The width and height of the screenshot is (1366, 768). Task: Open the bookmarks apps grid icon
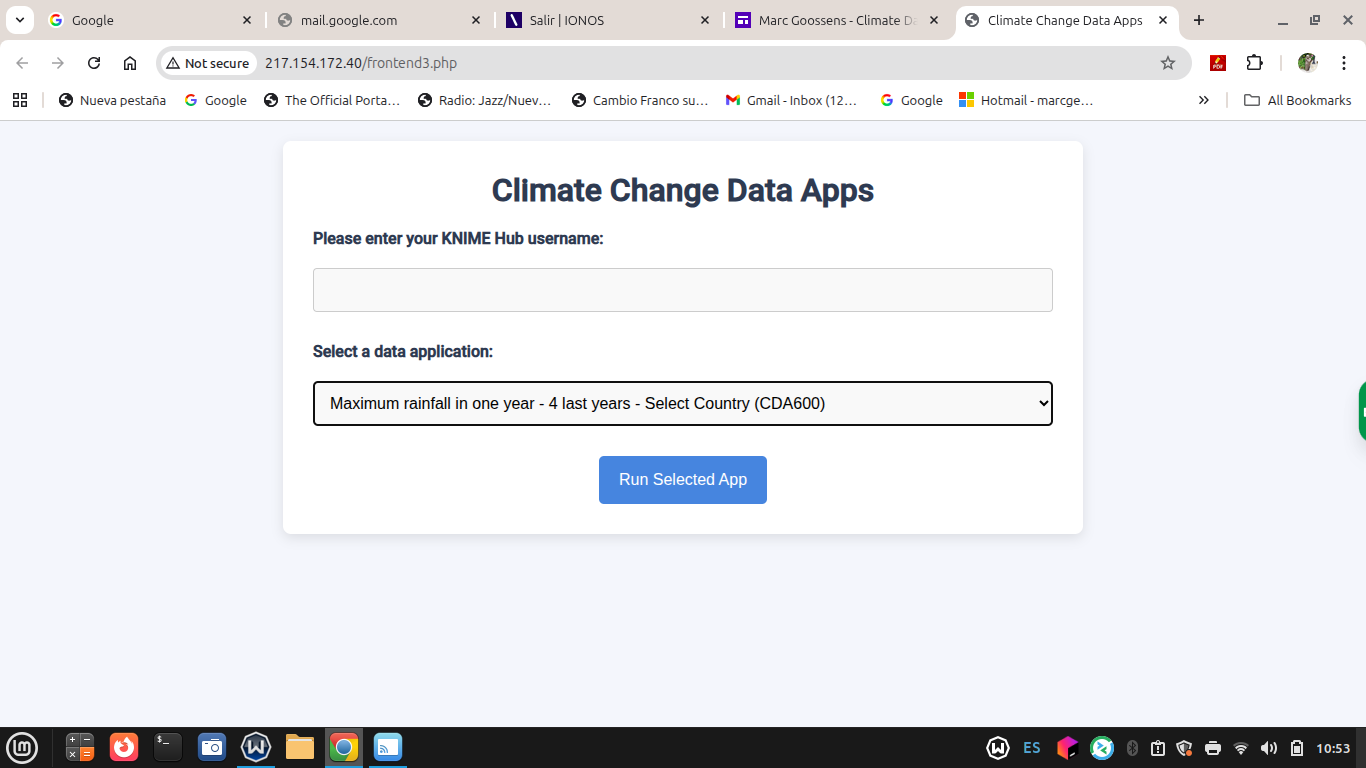(20, 100)
